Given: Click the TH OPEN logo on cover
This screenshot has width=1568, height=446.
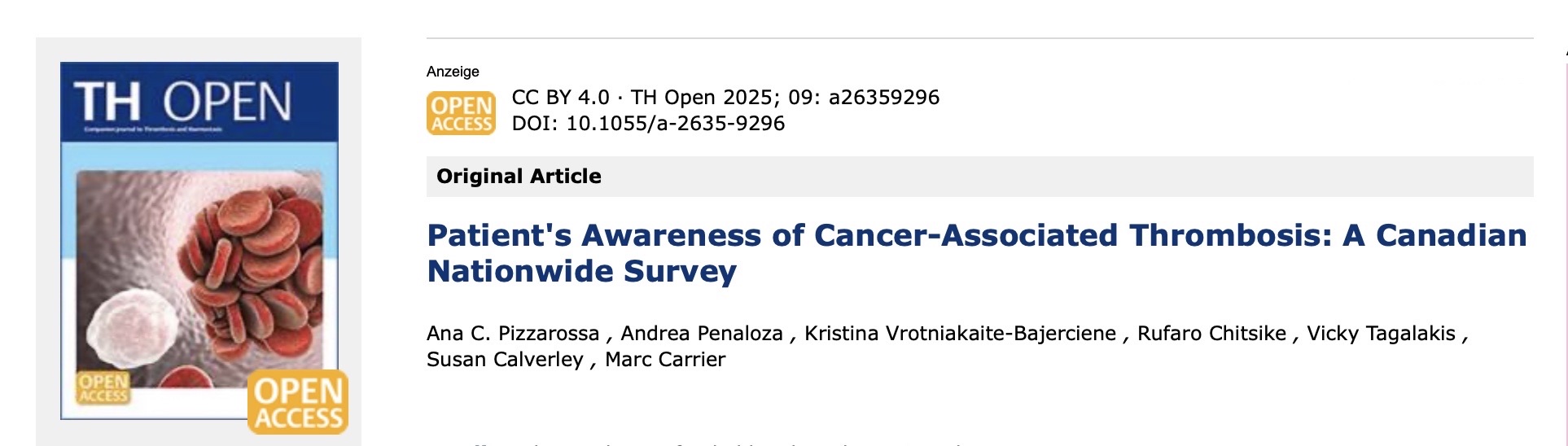Looking at the screenshot, I should 182,103.
